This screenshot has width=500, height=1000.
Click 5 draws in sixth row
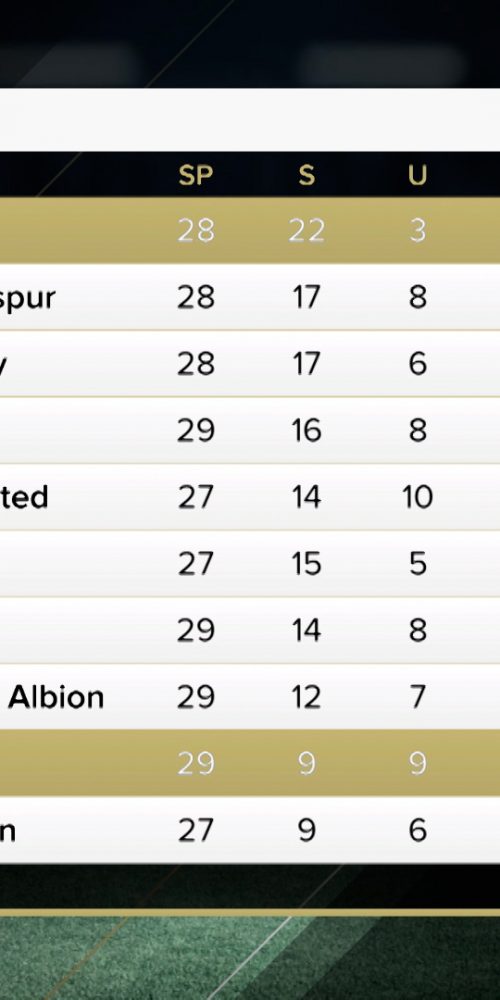pos(418,564)
